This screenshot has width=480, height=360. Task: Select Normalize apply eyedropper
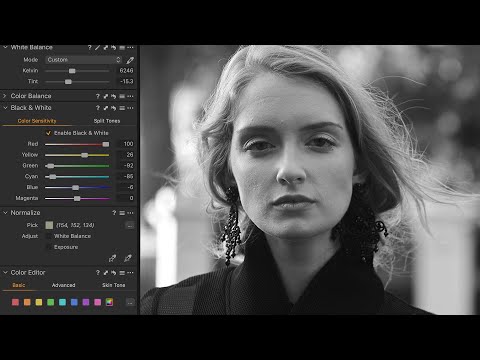[x=128, y=258]
